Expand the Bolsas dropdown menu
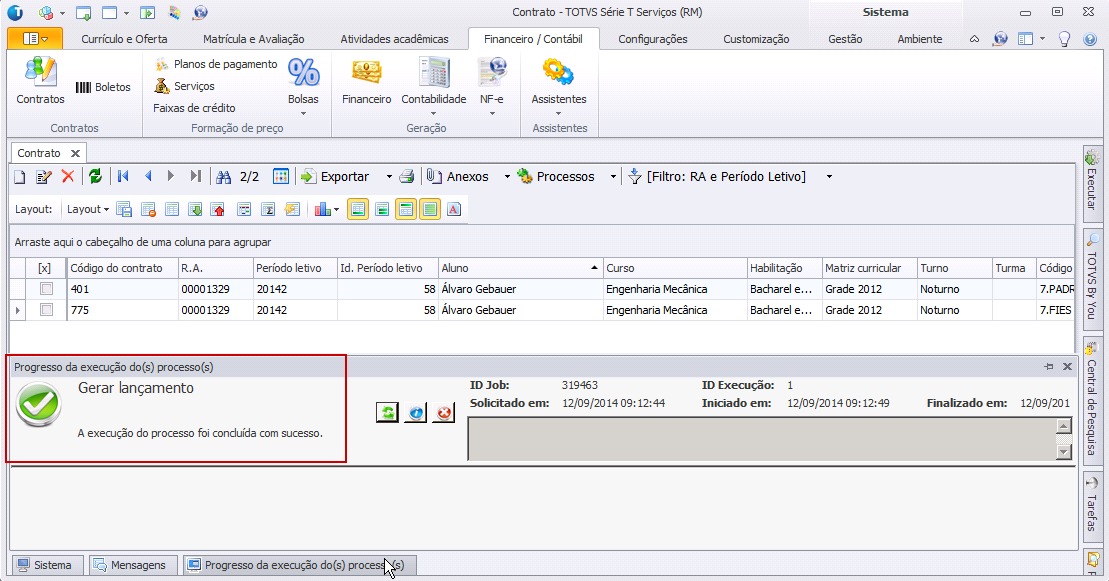This screenshot has width=1109, height=581. [x=303, y=112]
